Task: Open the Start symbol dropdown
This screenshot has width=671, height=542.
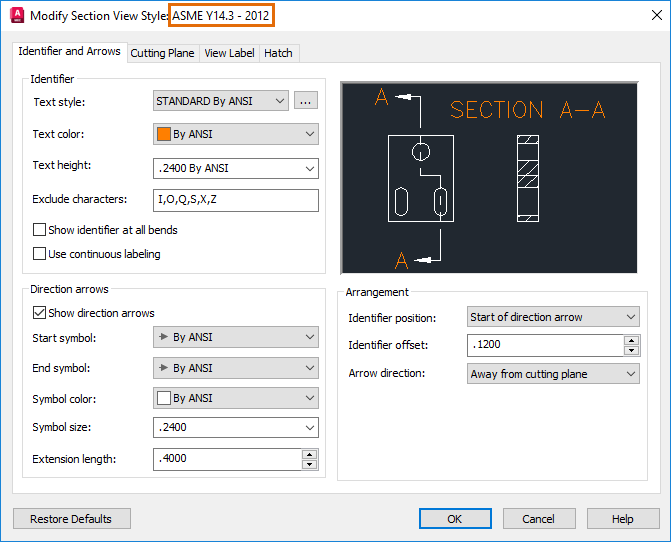Action: click(x=236, y=337)
